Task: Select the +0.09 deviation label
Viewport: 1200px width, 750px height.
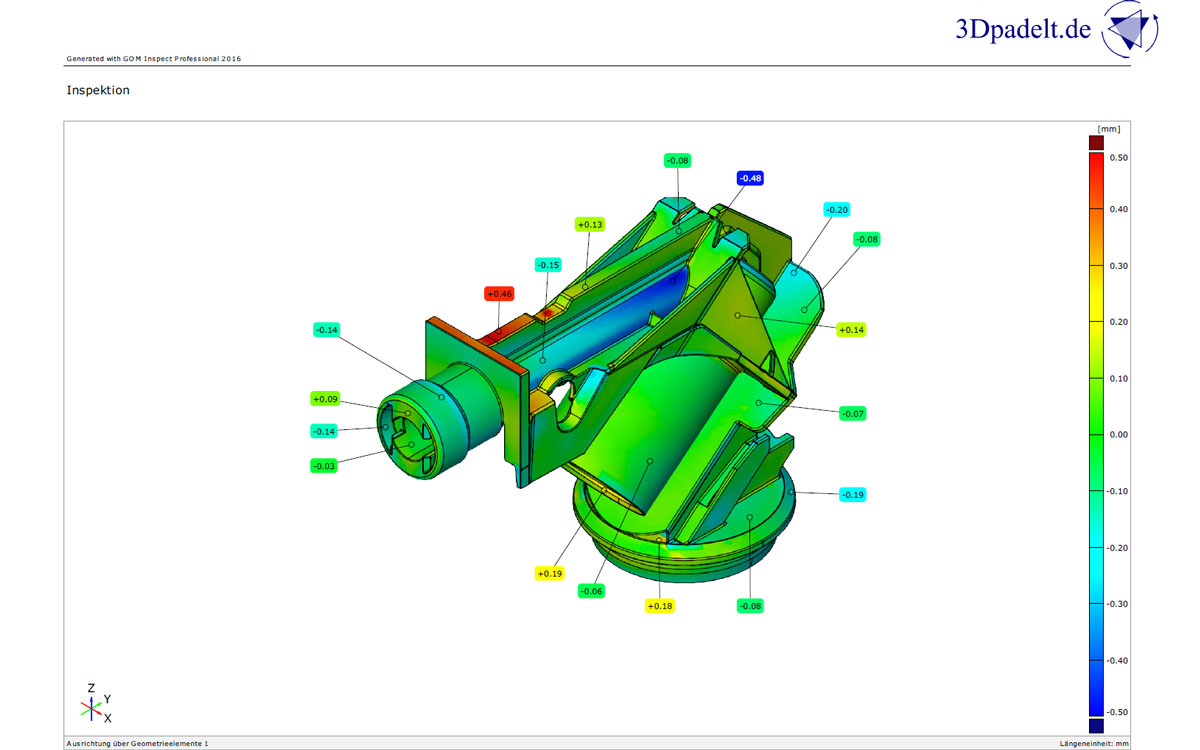Action: coord(325,399)
